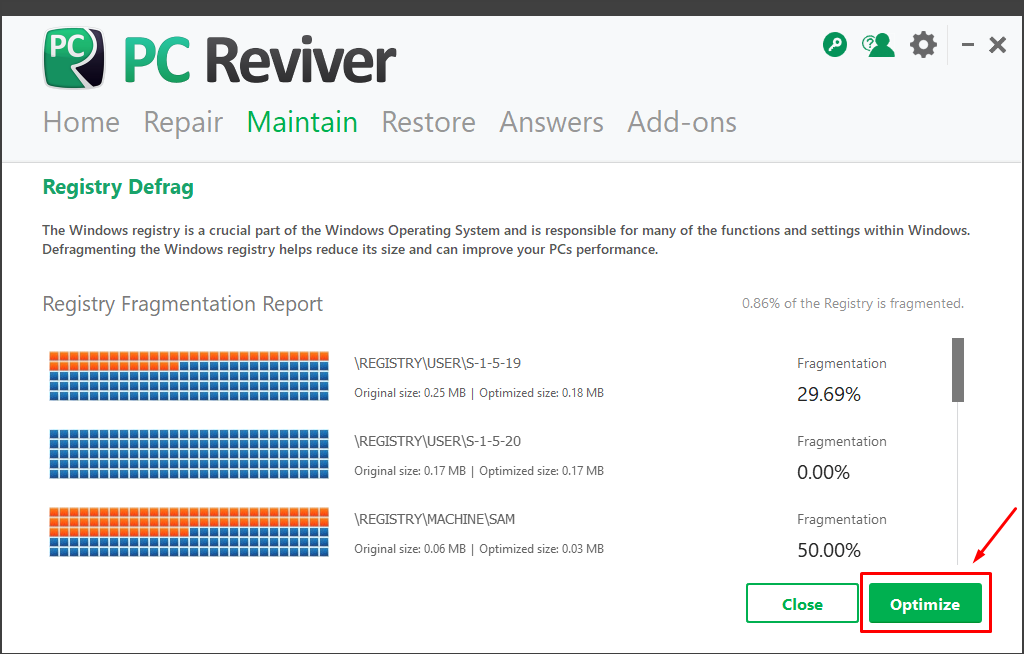This screenshot has height=654, width=1024.
Task: Select the Maintain tab
Action: (x=302, y=122)
